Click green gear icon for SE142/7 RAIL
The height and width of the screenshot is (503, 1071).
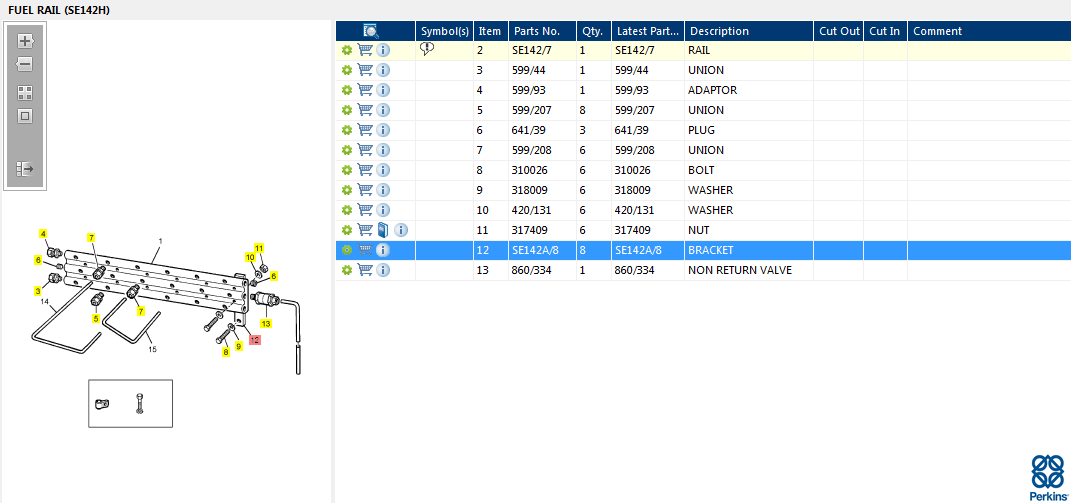pos(347,50)
